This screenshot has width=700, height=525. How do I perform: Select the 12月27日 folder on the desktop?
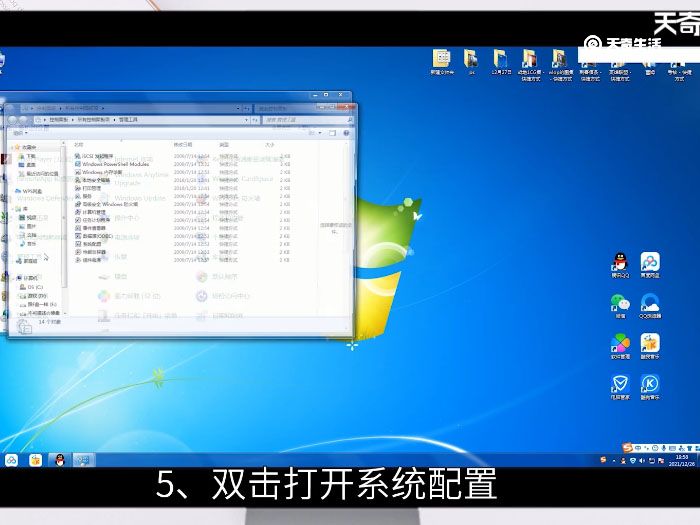pyautogui.click(x=501, y=62)
